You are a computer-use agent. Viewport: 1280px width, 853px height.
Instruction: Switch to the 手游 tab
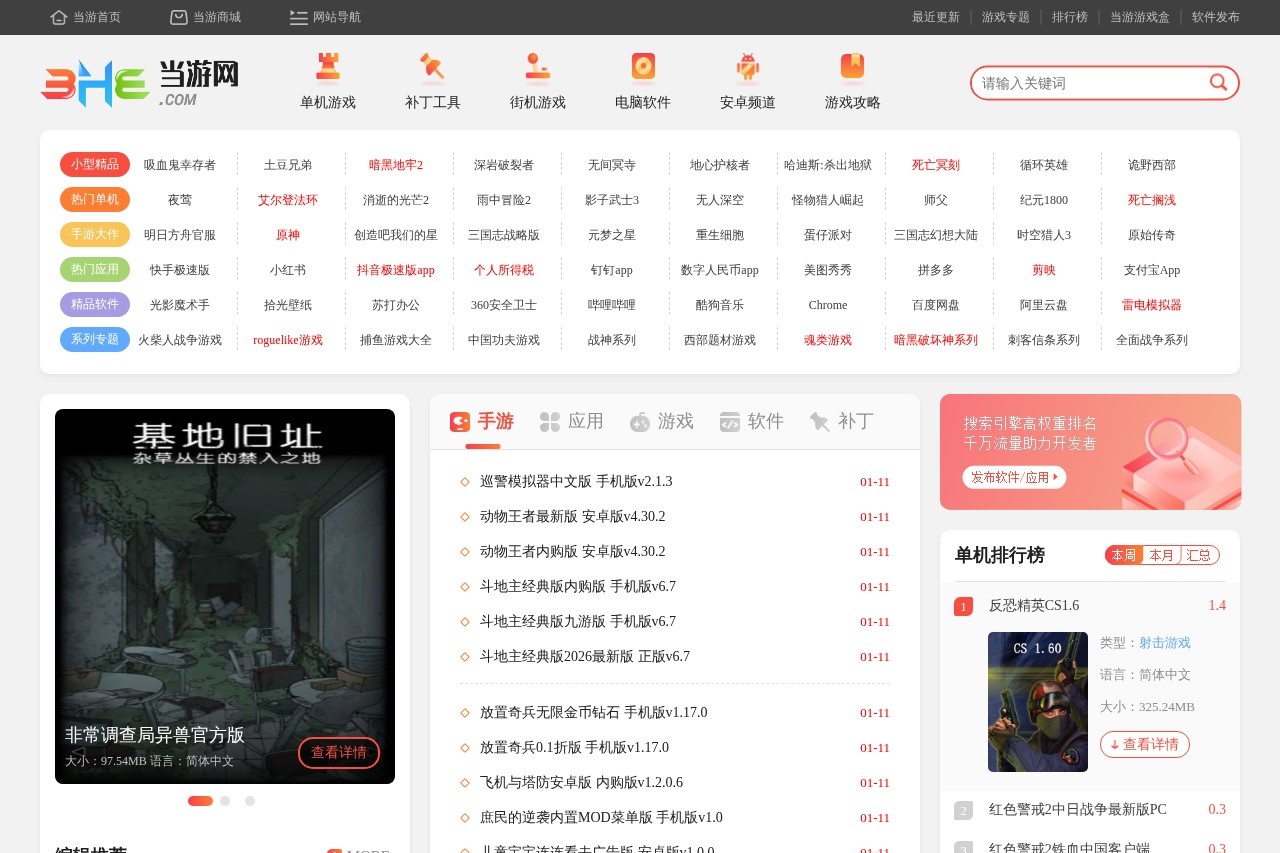coord(482,422)
